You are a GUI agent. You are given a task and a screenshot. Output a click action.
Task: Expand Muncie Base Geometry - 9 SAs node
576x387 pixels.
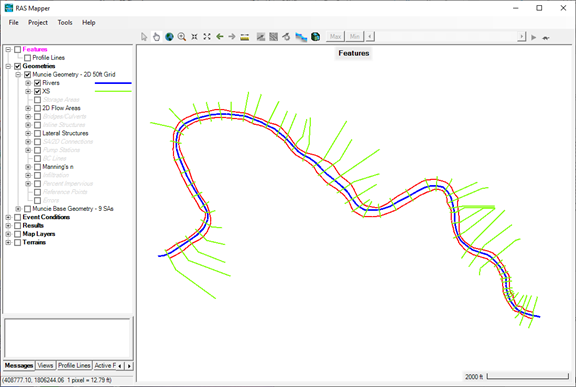(18, 209)
